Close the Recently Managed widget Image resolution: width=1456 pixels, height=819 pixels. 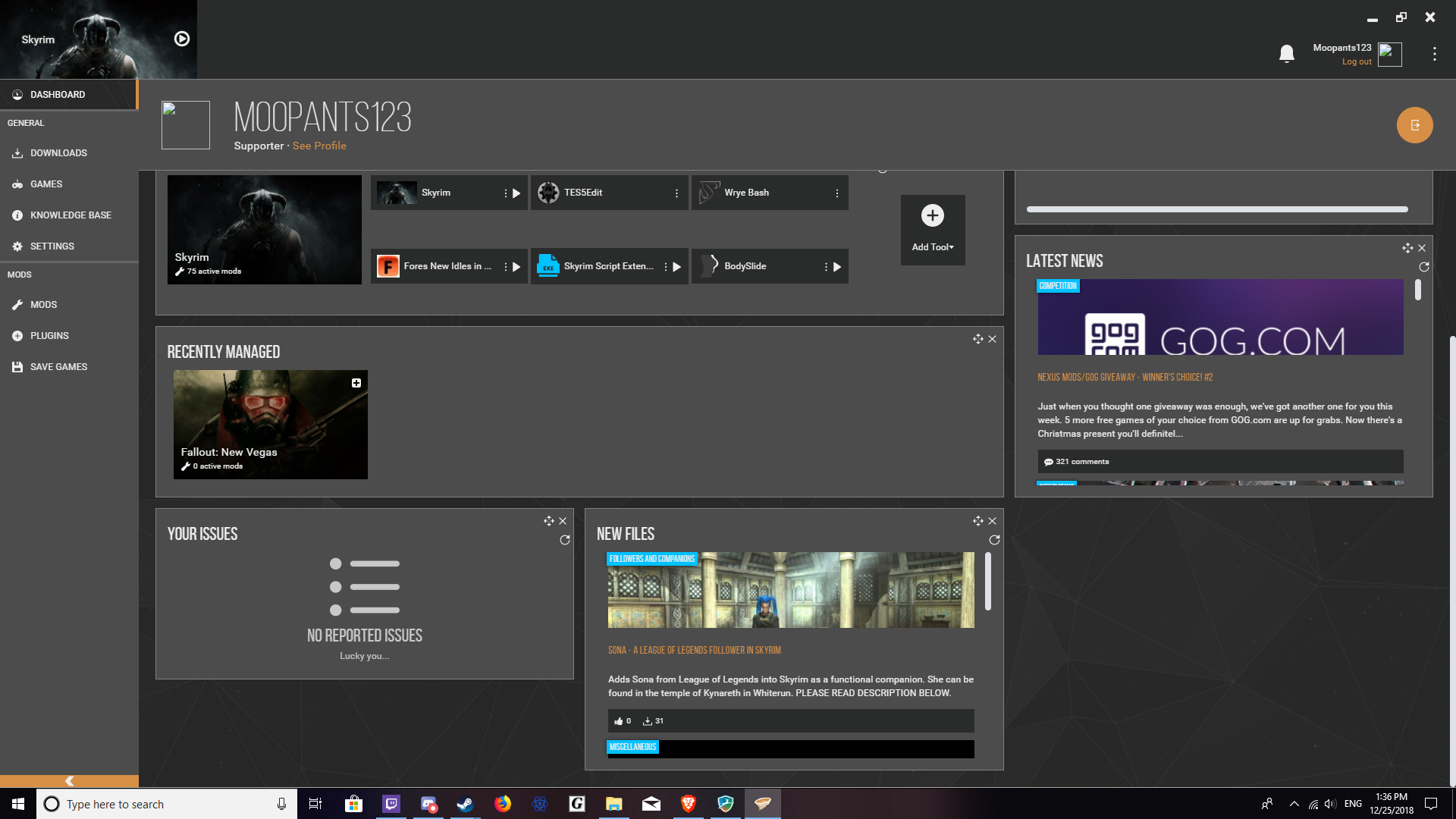(x=992, y=339)
